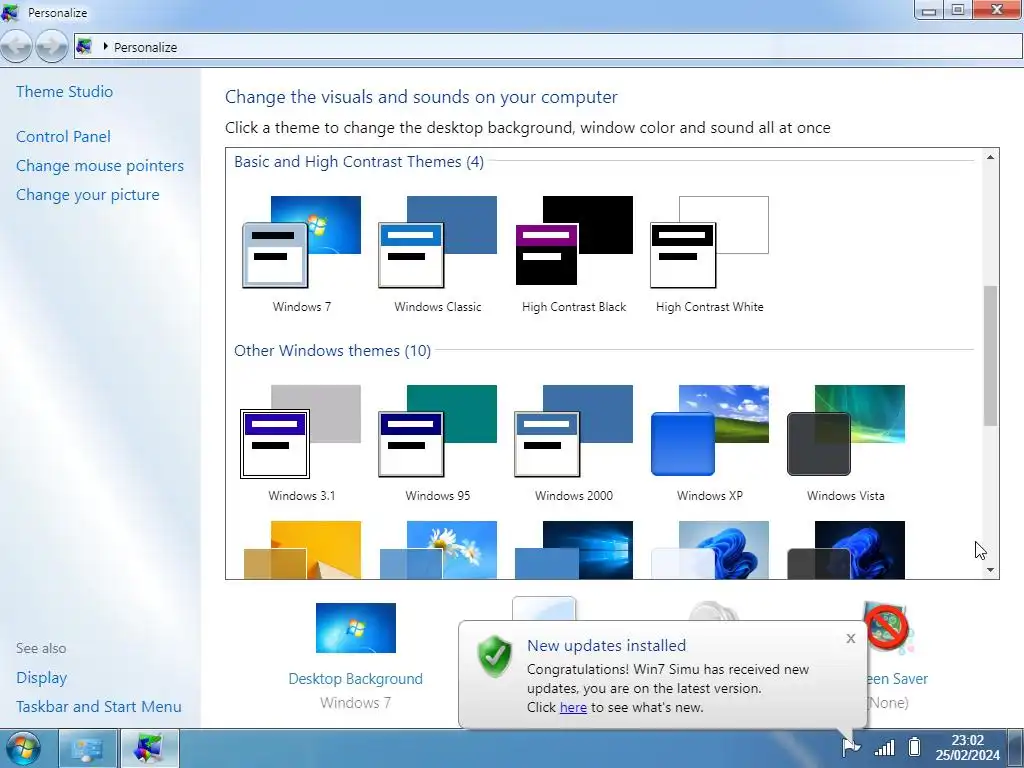Open Control Panel link
This screenshot has width=1024, height=768.
pos(63,136)
